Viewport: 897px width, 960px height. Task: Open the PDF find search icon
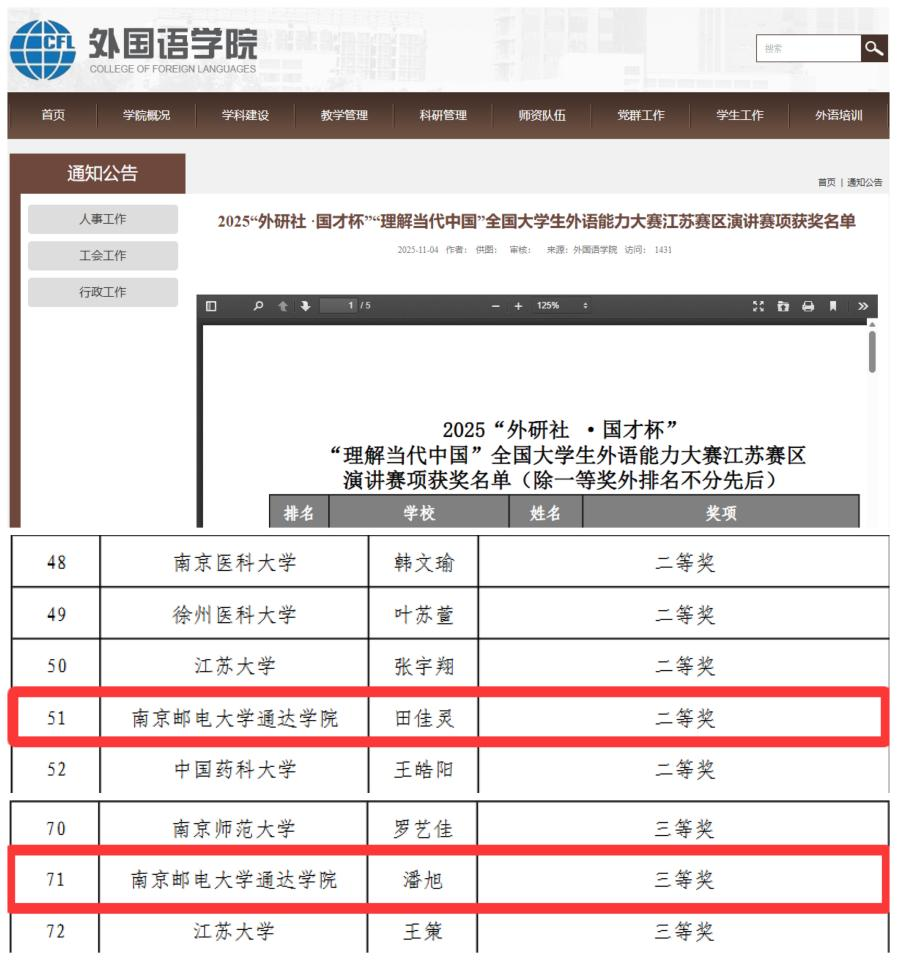click(x=259, y=306)
